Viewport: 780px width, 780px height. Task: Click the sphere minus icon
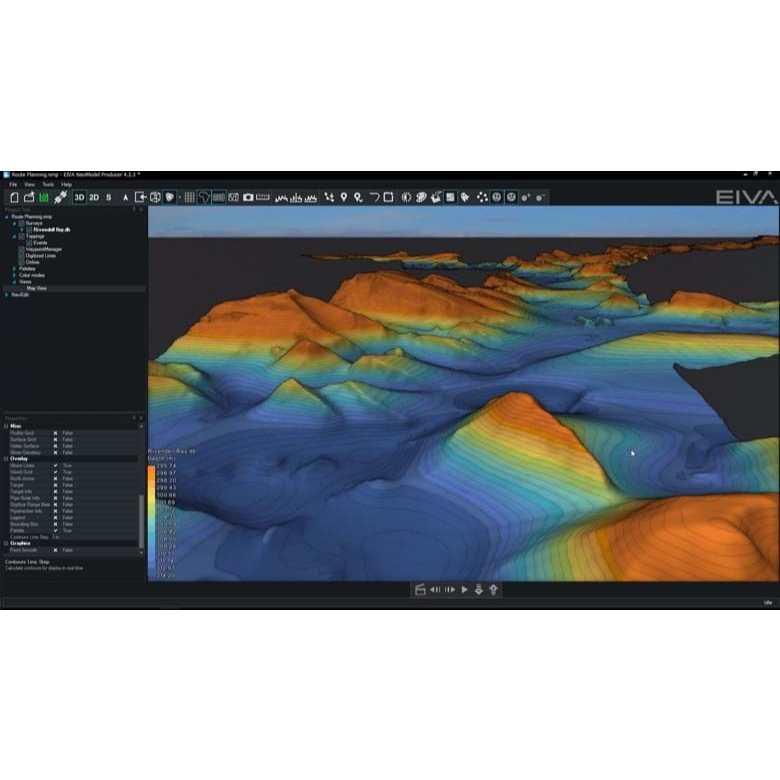(541, 198)
